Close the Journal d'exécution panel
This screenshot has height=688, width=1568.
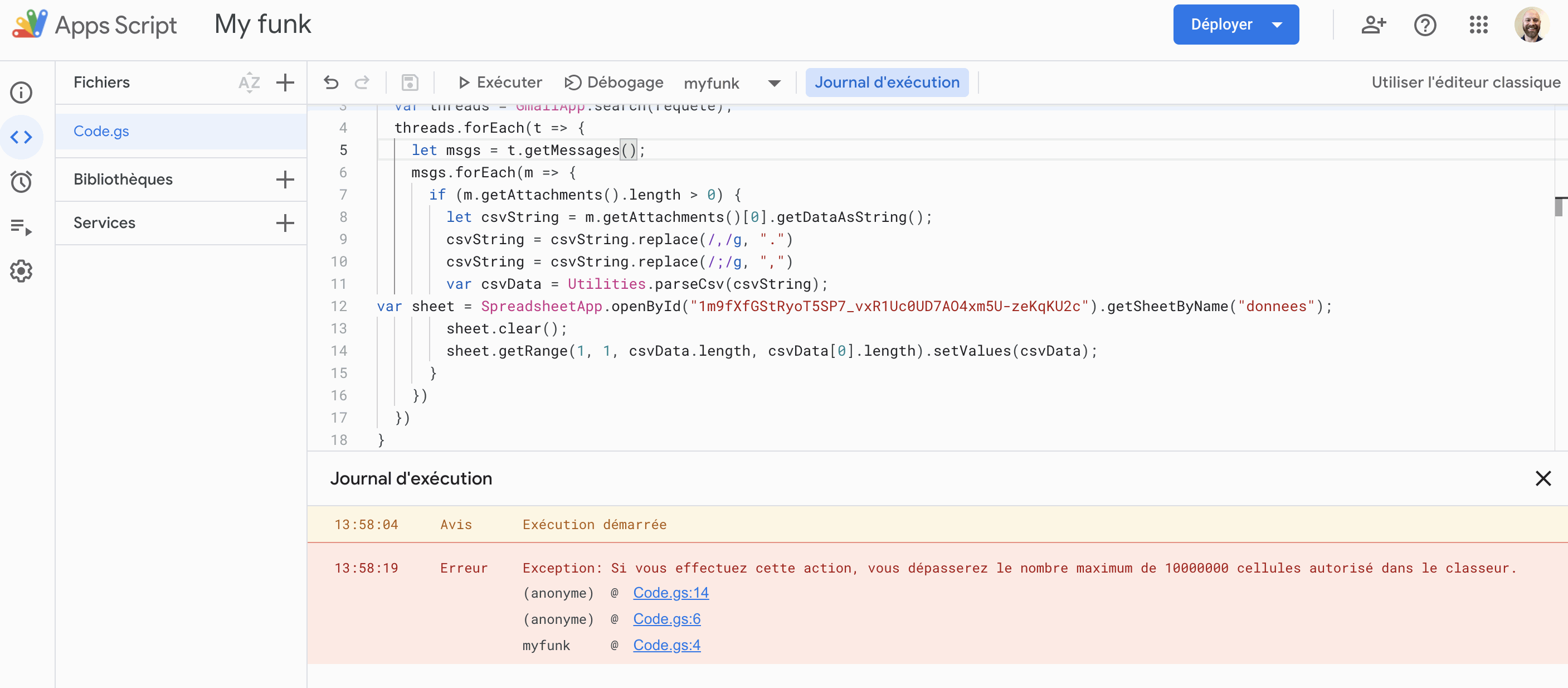[1543, 478]
